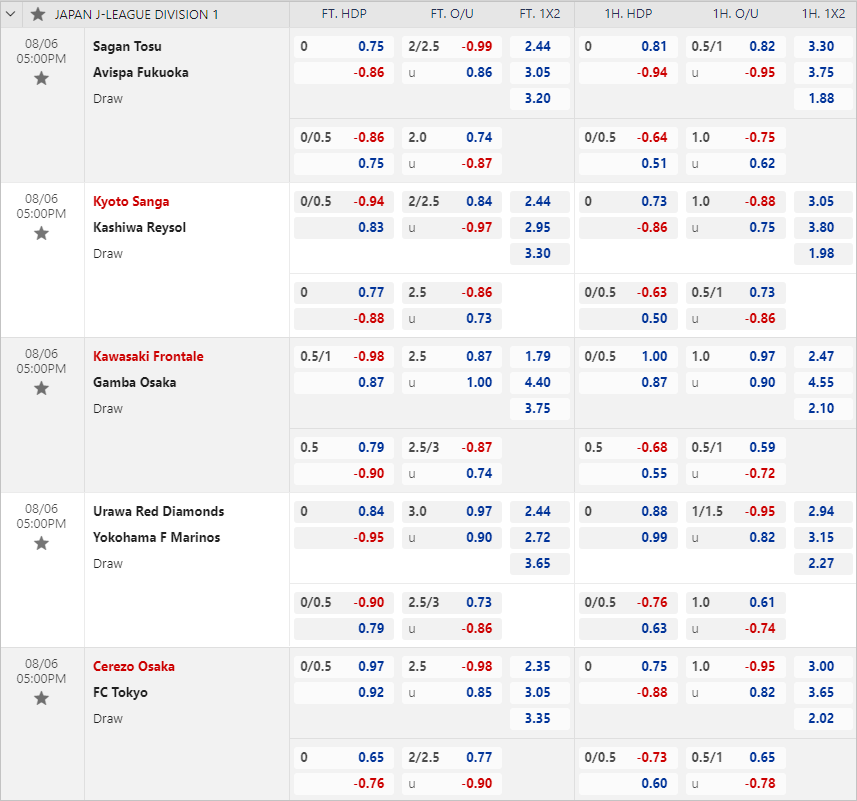
Task: Pick Cerezo match 1H draw odds 2.02
Action: click(823, 718)
